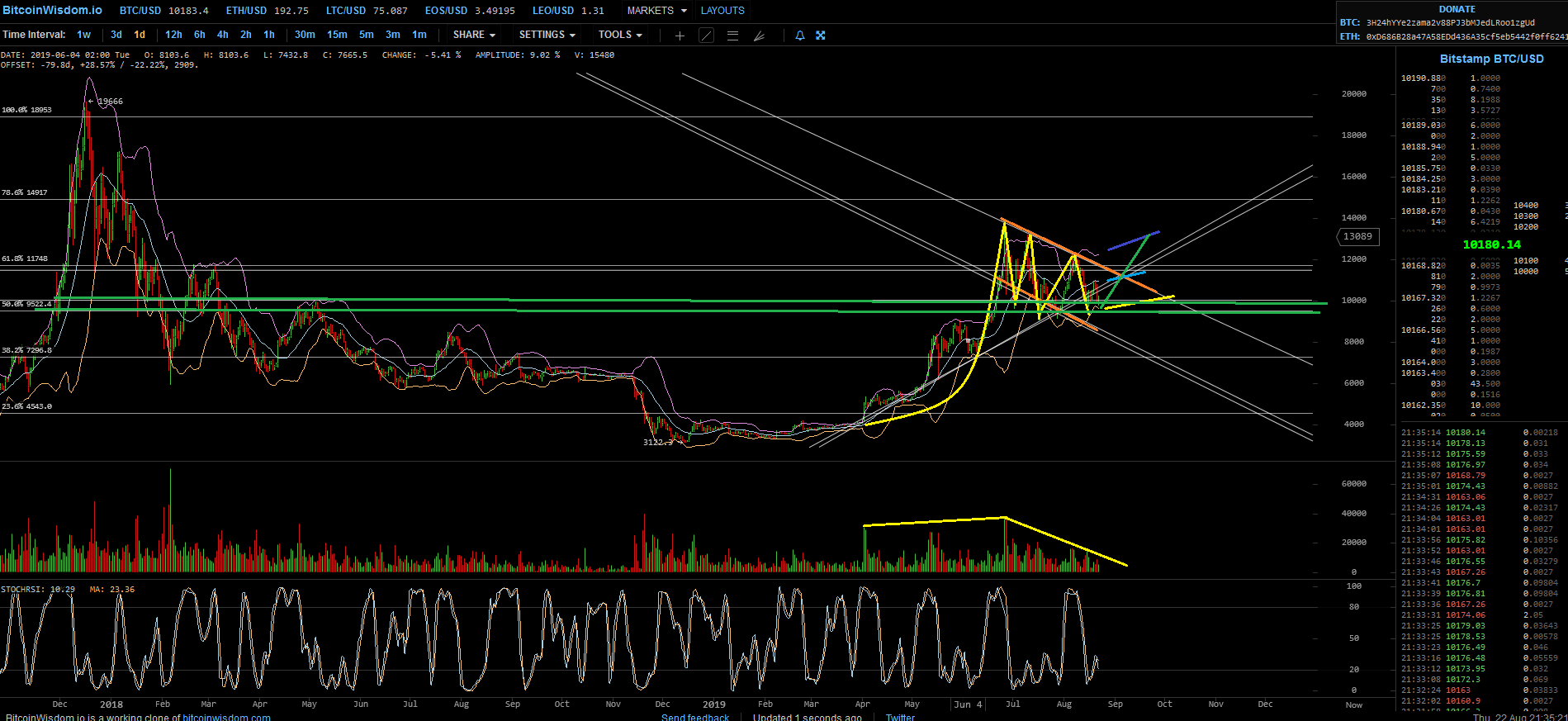Click the CHANGE: -5.41 % readout
1568x721 pixels.
coord(422,55)
